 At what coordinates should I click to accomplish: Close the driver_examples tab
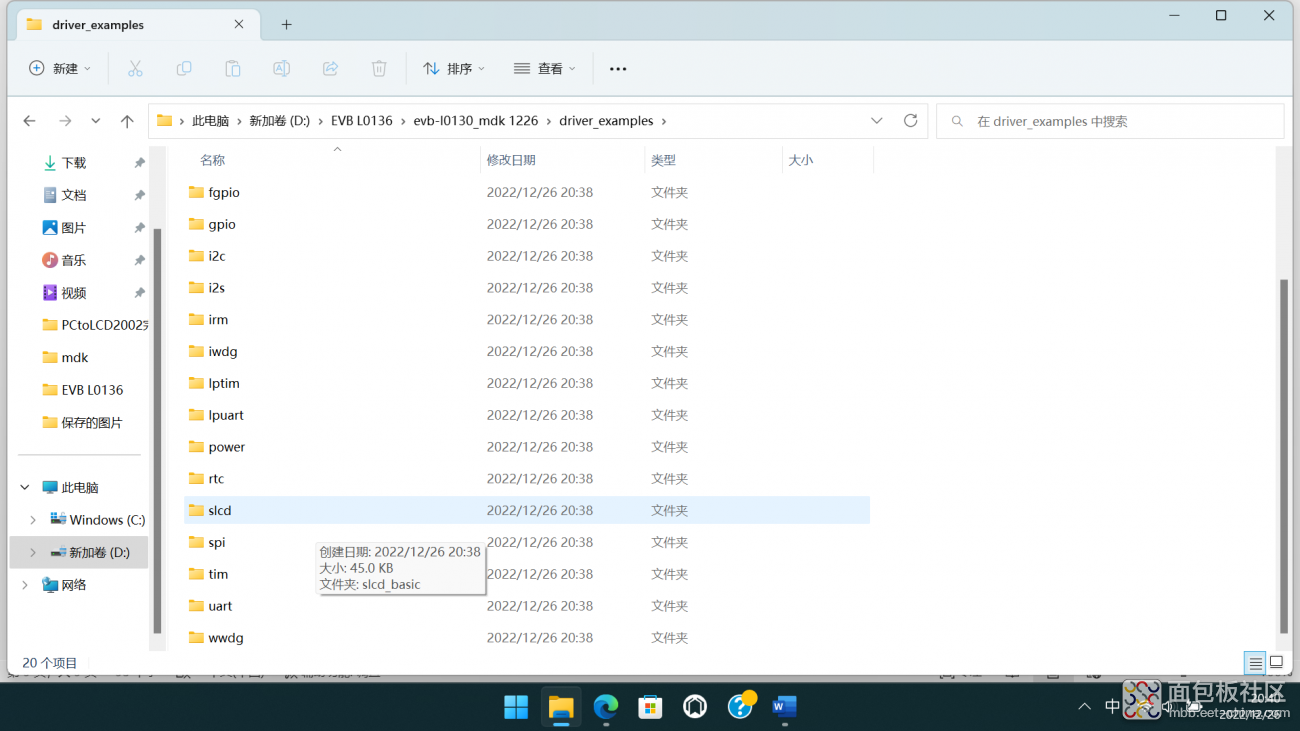(x=238, y=25)
